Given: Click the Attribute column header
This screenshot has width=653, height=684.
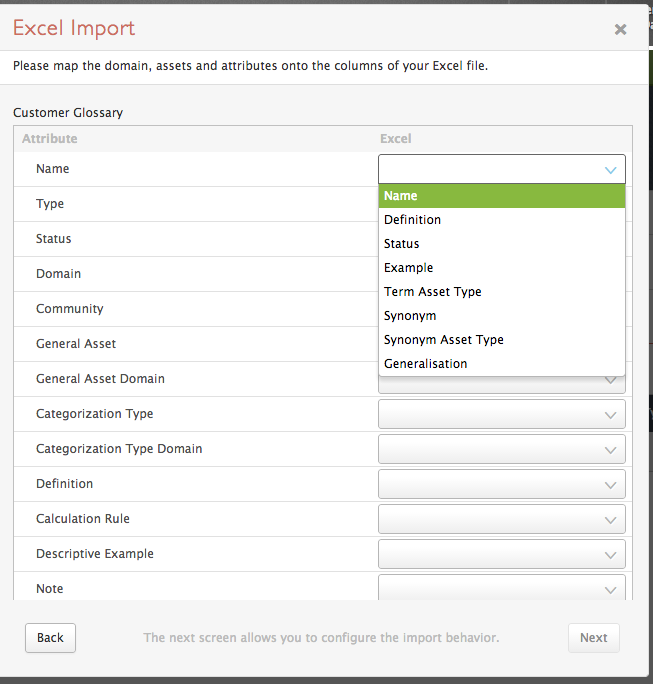Looking at the screenshot, I should (50, 139).
